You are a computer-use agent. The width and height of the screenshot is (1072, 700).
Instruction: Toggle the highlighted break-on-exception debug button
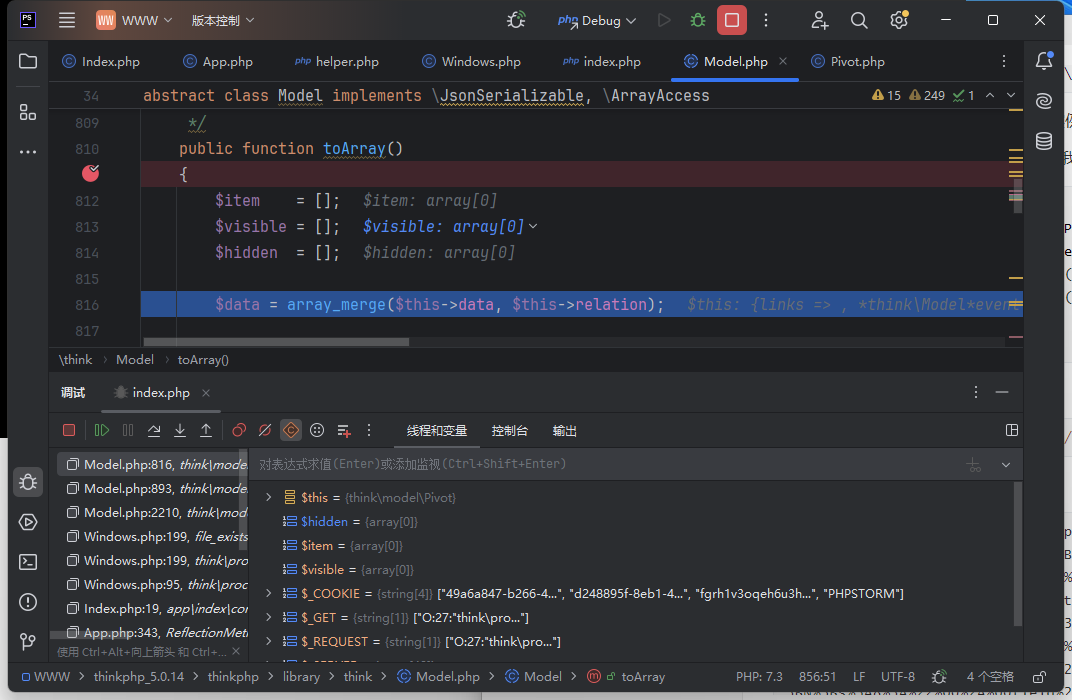(x=291, y=430)
